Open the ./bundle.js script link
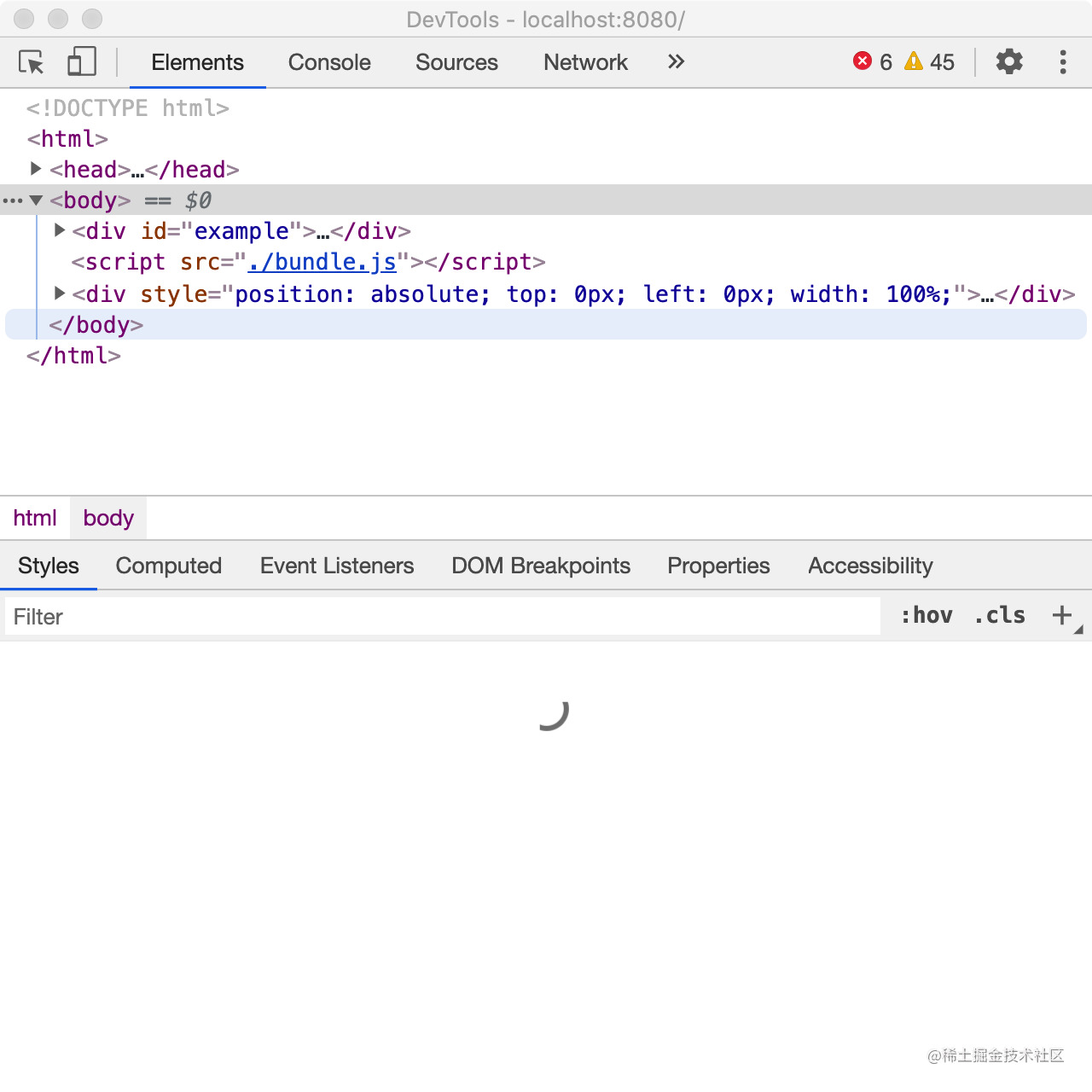The width and height of the screenshot is (1092, 1092). [322, 262]
